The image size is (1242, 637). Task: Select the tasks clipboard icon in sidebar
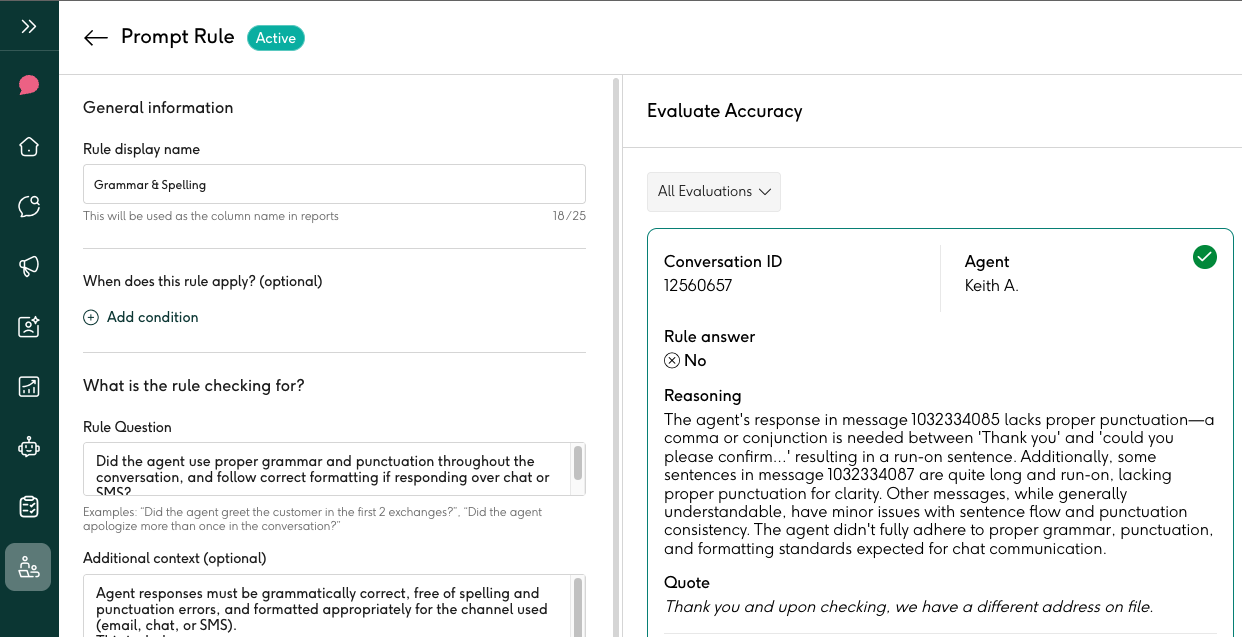tap(29, 507)
